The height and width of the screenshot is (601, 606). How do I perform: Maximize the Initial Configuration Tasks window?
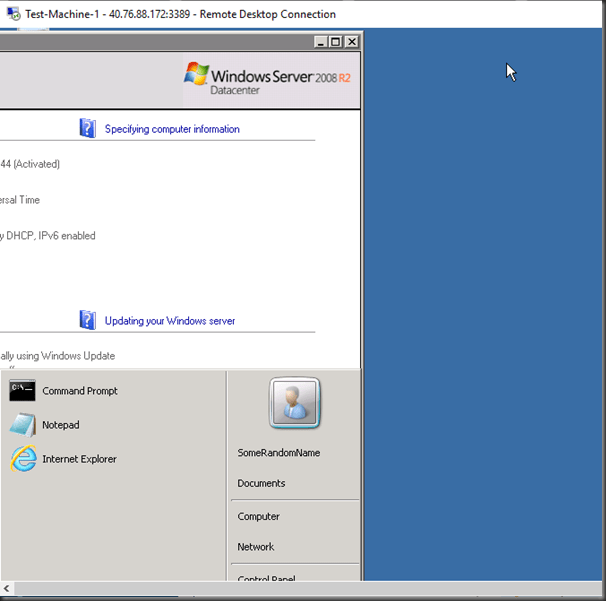click(x=335, y=42)
